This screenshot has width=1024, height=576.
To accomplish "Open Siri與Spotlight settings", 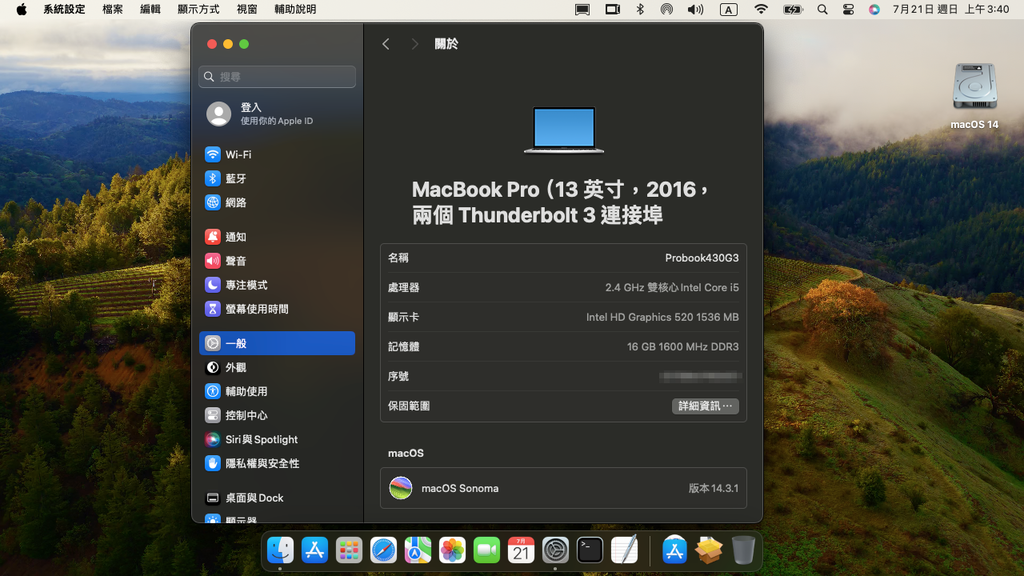I will pyautogui.click(x=277, y=440).
